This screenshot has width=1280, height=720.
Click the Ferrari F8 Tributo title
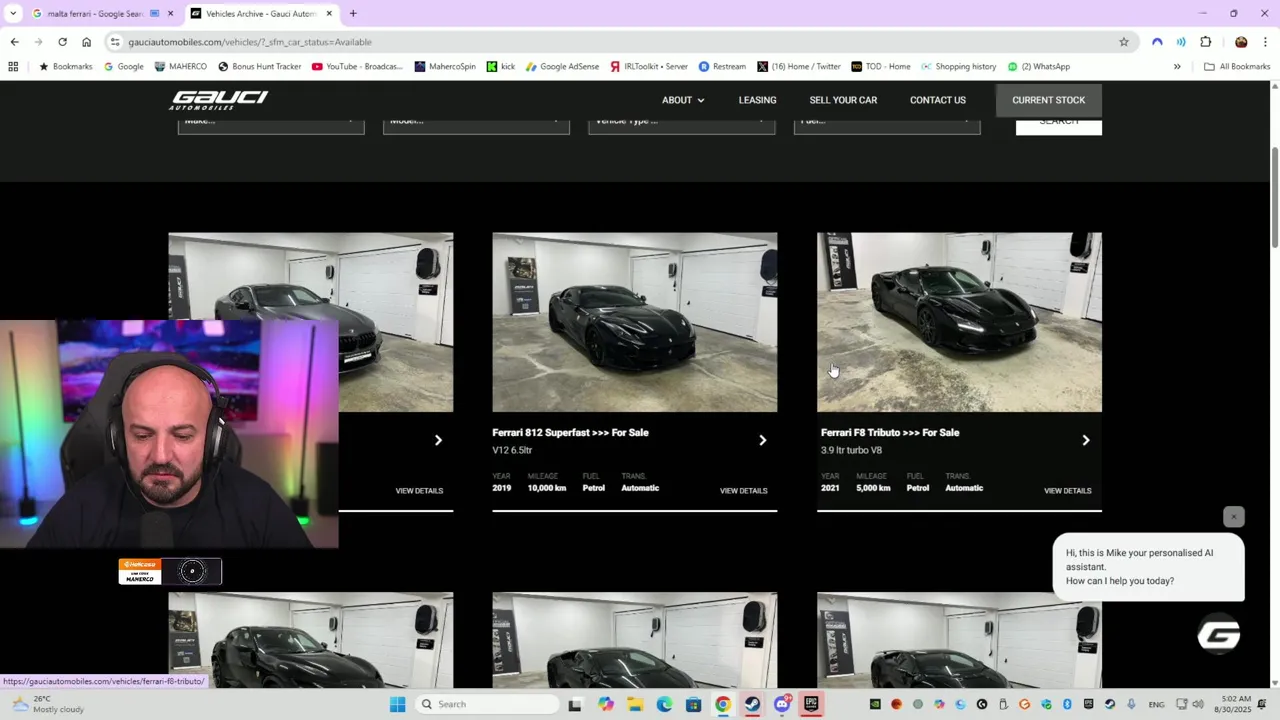890,433
